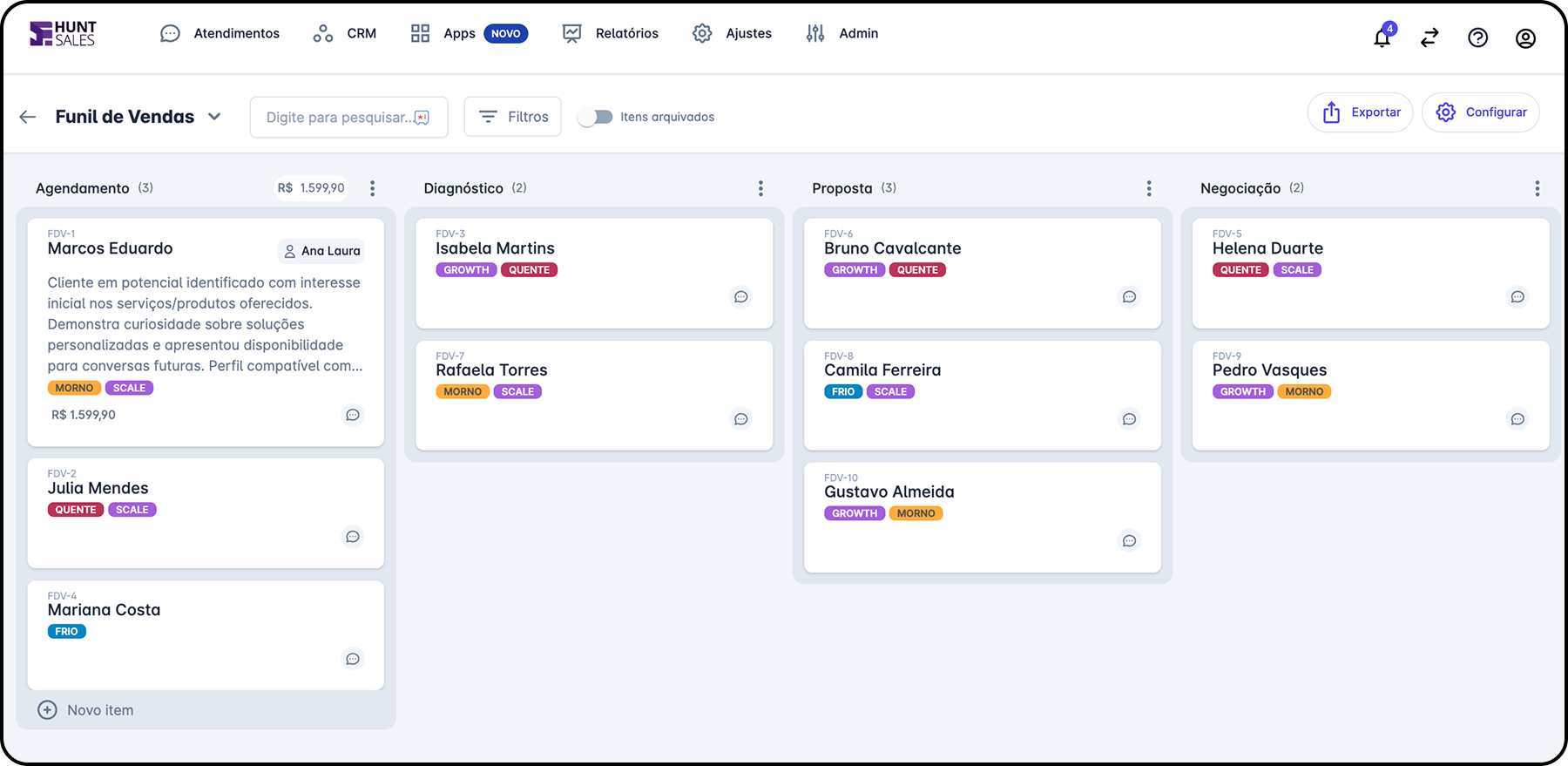The height and width of the screenshot is (766, 1568).
Task: Click the NOVO badge beside Apps
Action: (506, 33)
